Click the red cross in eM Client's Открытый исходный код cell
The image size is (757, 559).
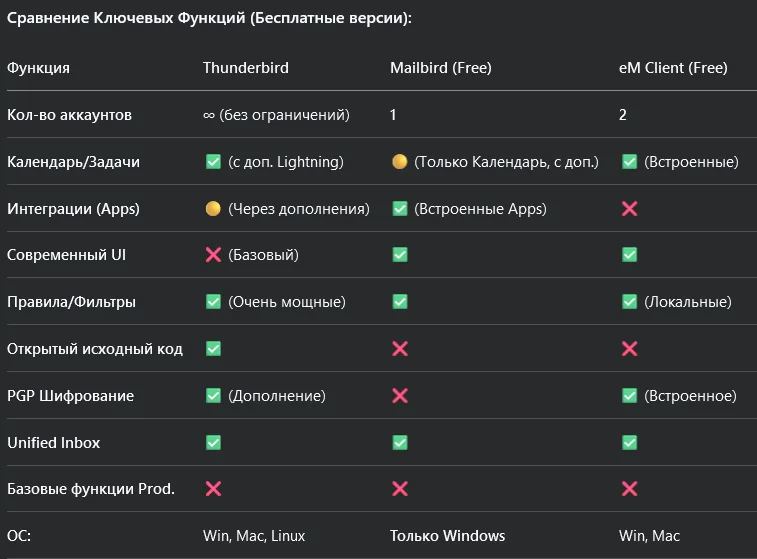pyautogui.click(x=630, y=349)
